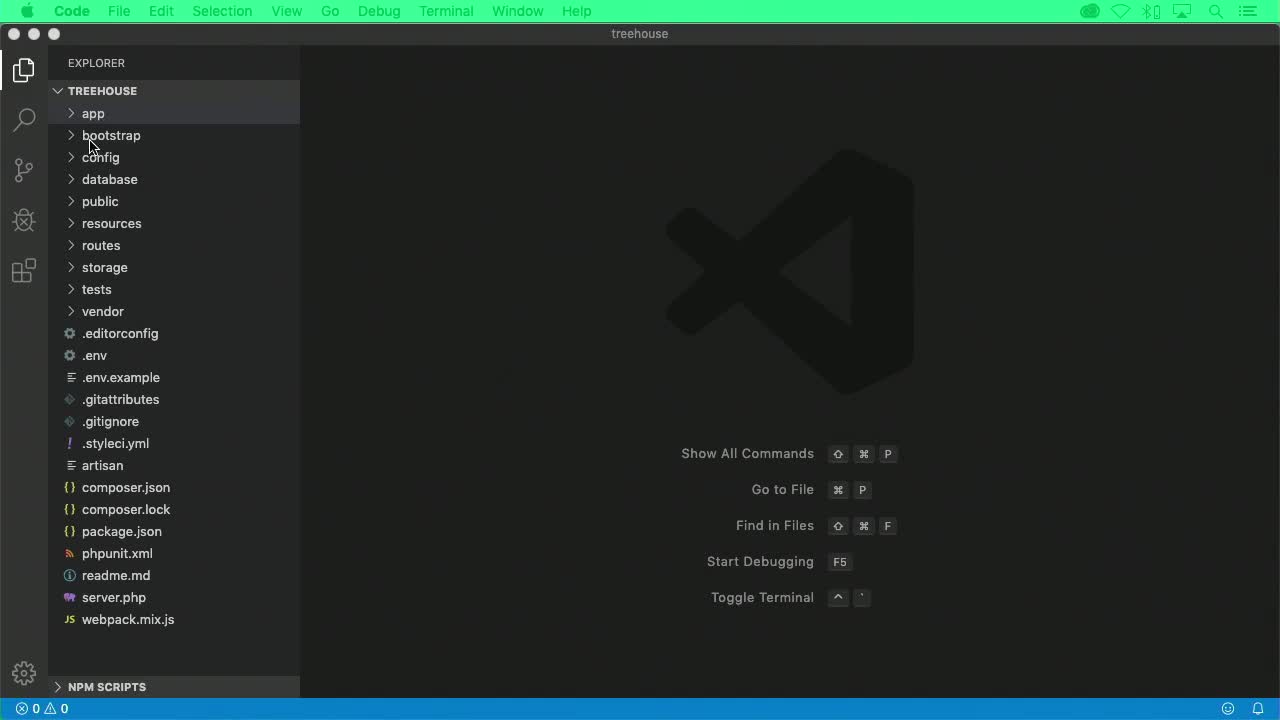This screenshot has height=720, width=1280.
Task: Open the Go menu
Action: pyautogui.click(x=330, y=11)
